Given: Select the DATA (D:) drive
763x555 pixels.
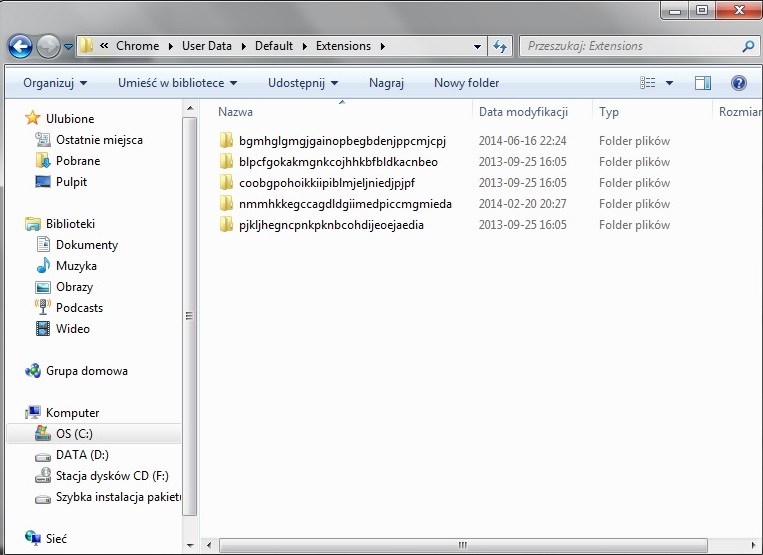Looking at the screenshot, I should click(x=82, y=455).
